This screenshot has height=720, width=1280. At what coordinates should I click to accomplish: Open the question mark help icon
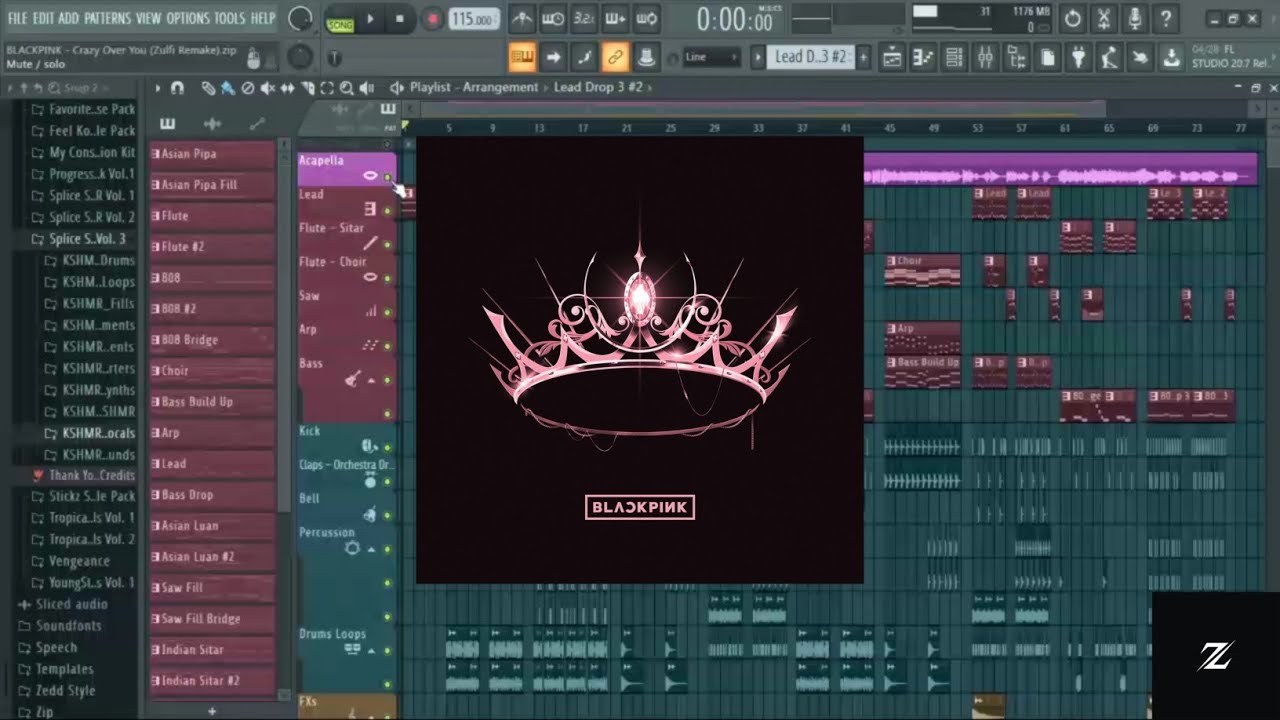[1165, 18]
